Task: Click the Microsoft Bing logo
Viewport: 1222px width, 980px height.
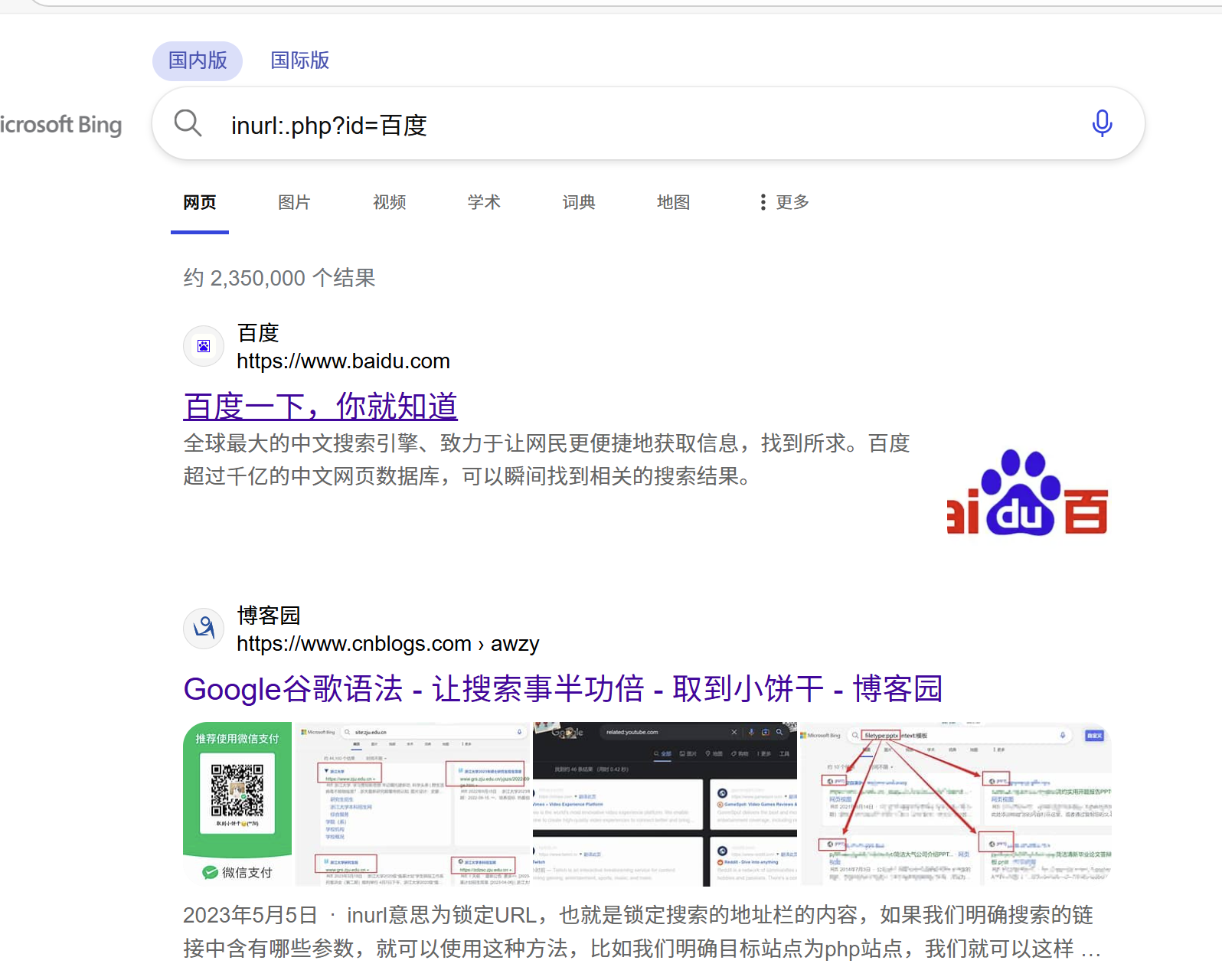Action: pos(61,124)
